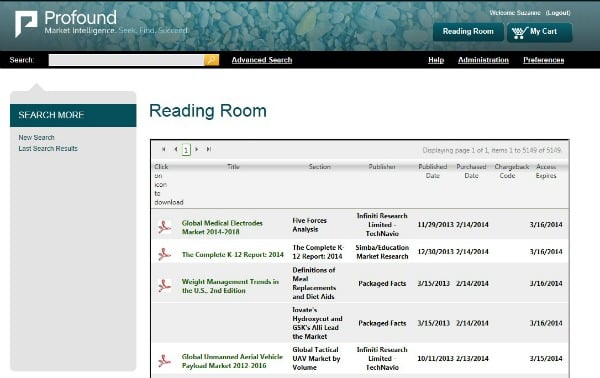Sort by Access Expires column header

click(x=546, y=171)
